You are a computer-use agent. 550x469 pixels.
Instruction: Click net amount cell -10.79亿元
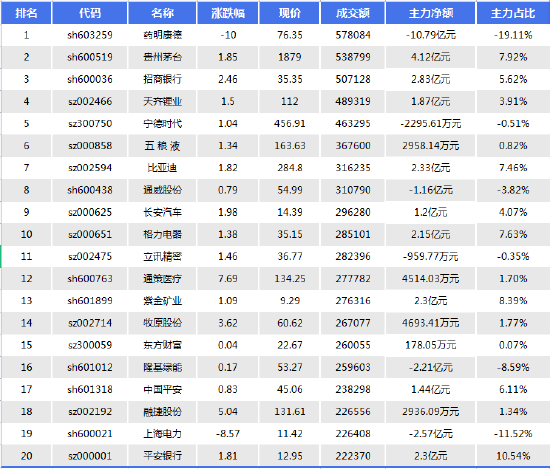pos(431,35)
